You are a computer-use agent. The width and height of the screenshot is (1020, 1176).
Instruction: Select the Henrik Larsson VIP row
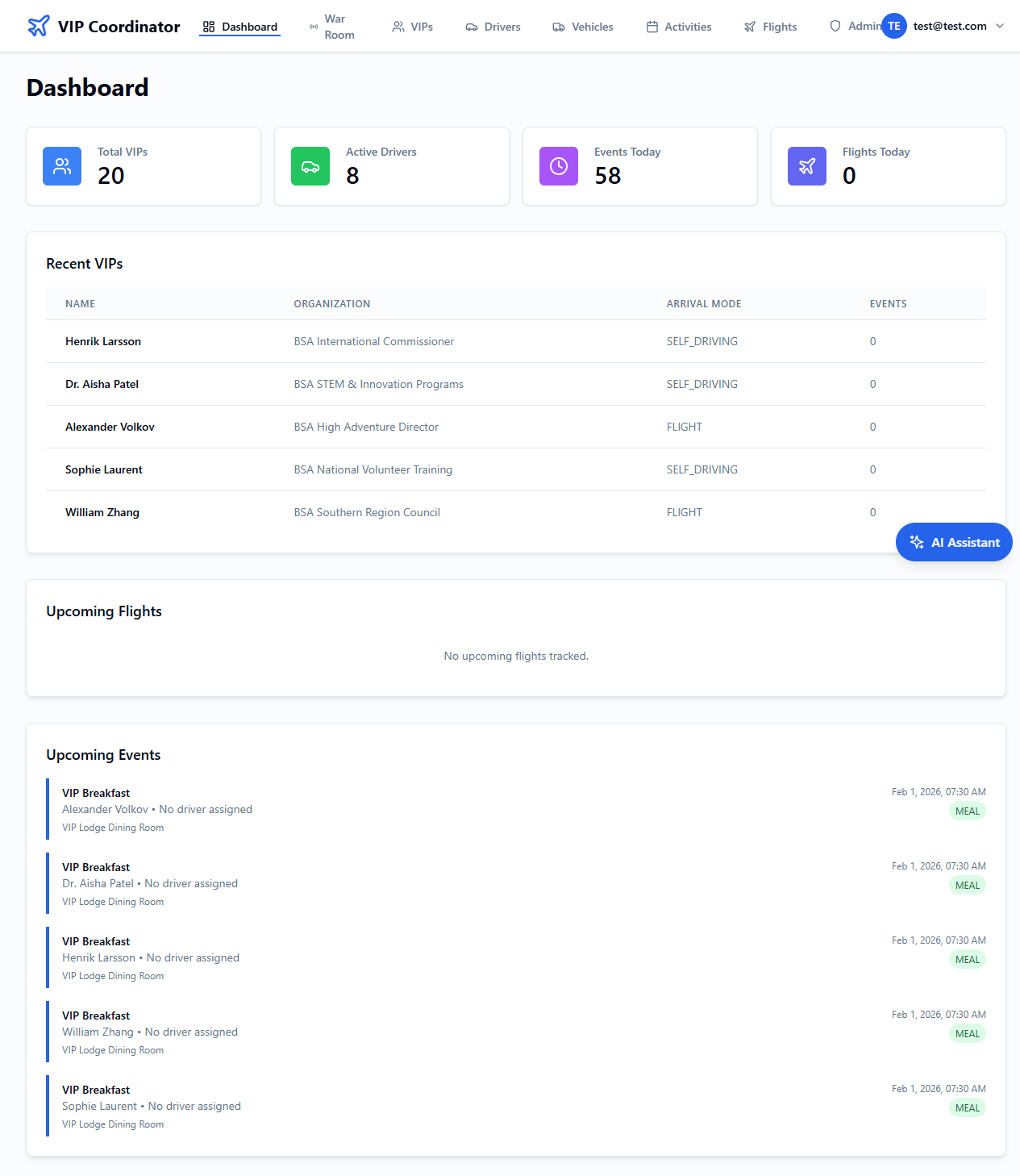coord(103,341)
